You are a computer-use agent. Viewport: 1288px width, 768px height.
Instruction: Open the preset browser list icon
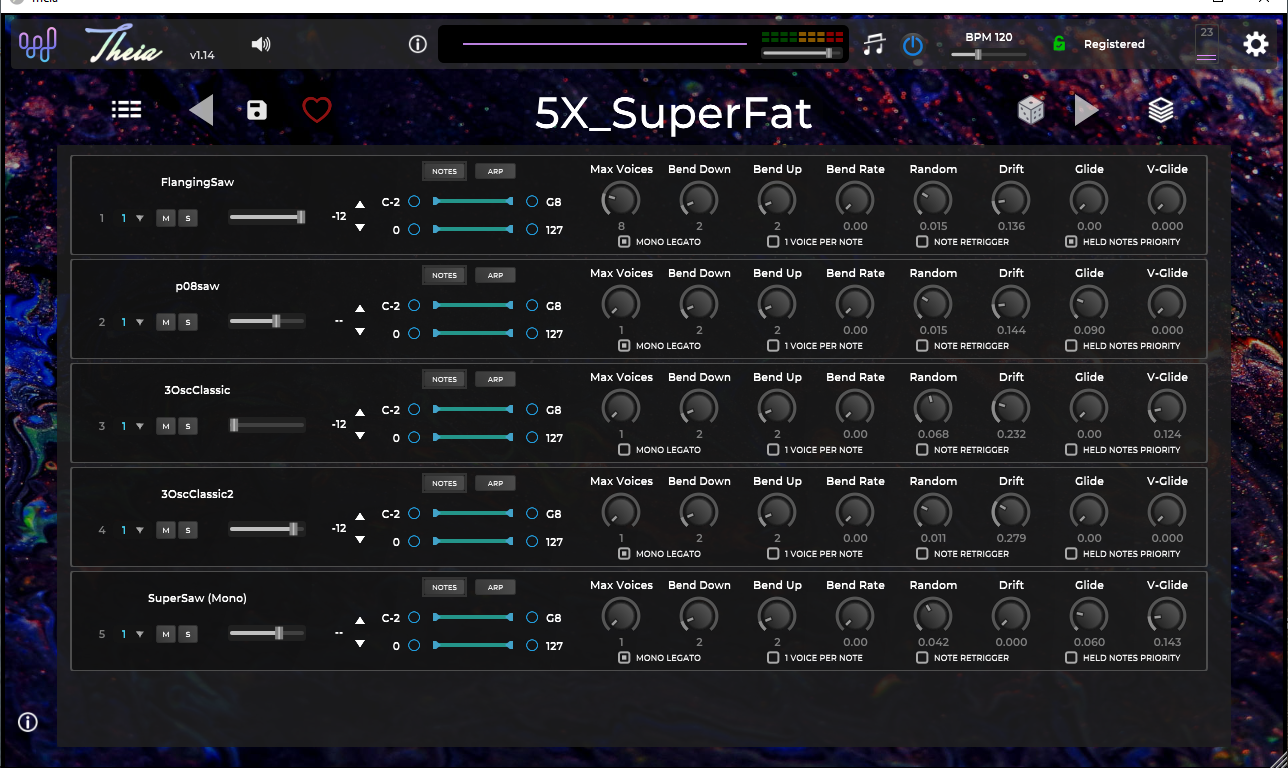126,110
